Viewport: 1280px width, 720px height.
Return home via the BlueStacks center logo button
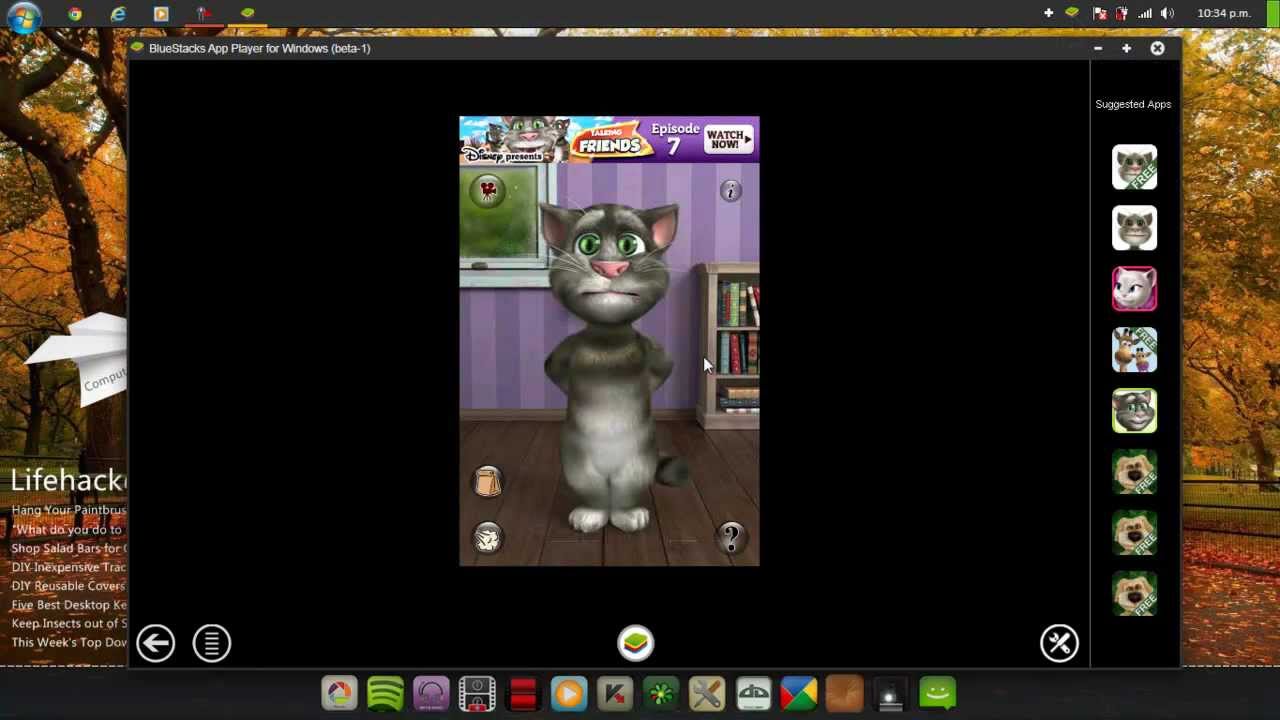[x=635, y=643]
